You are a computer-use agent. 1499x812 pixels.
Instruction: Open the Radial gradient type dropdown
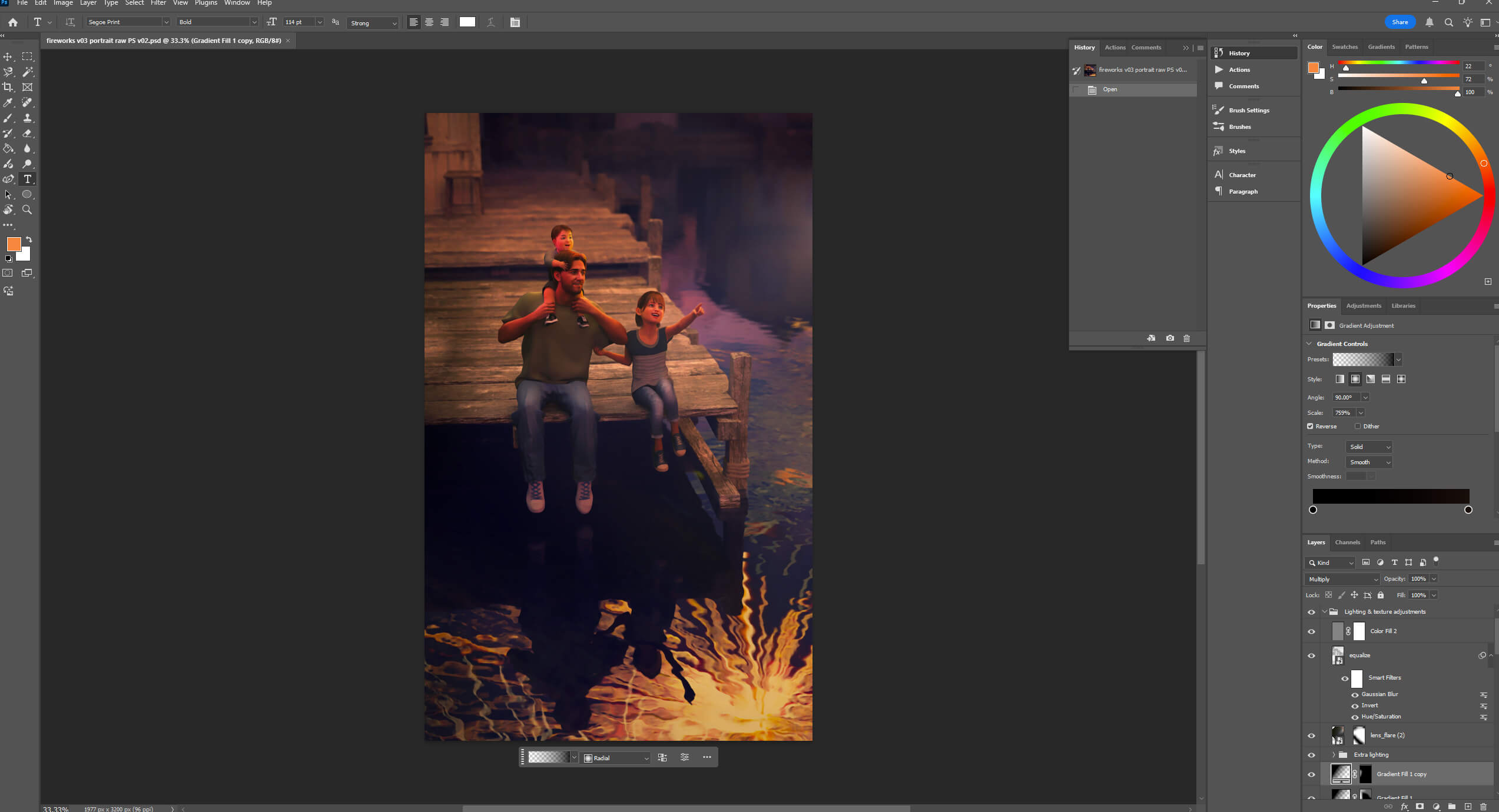click(x=616, y=758)
